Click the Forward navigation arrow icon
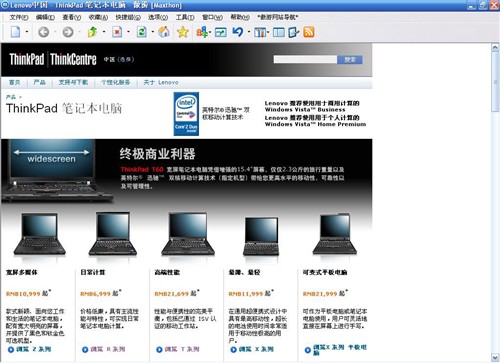 pos(68,32)
